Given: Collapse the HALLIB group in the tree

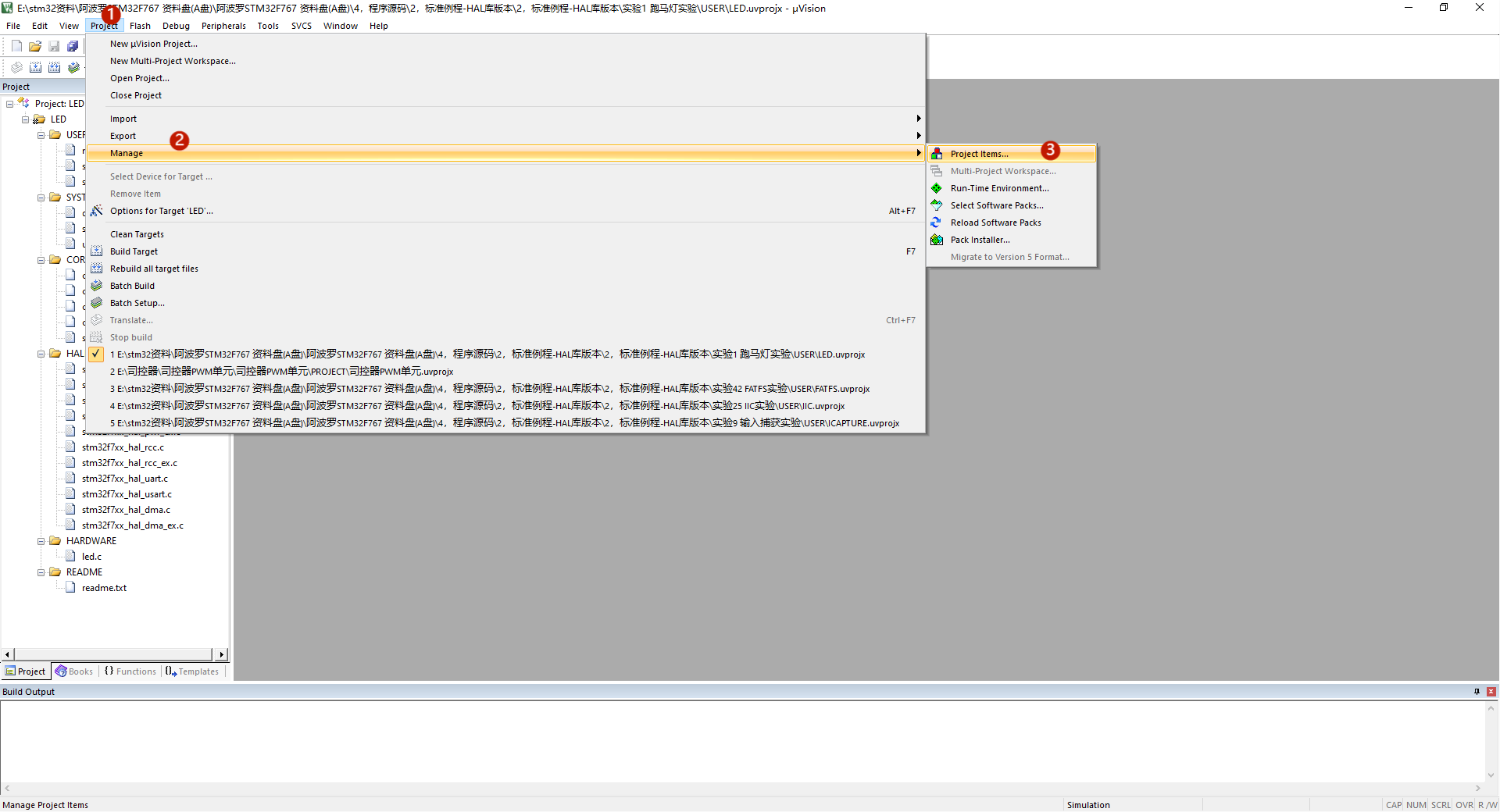Looking at the screenshot, I should [x=41, y=354].
